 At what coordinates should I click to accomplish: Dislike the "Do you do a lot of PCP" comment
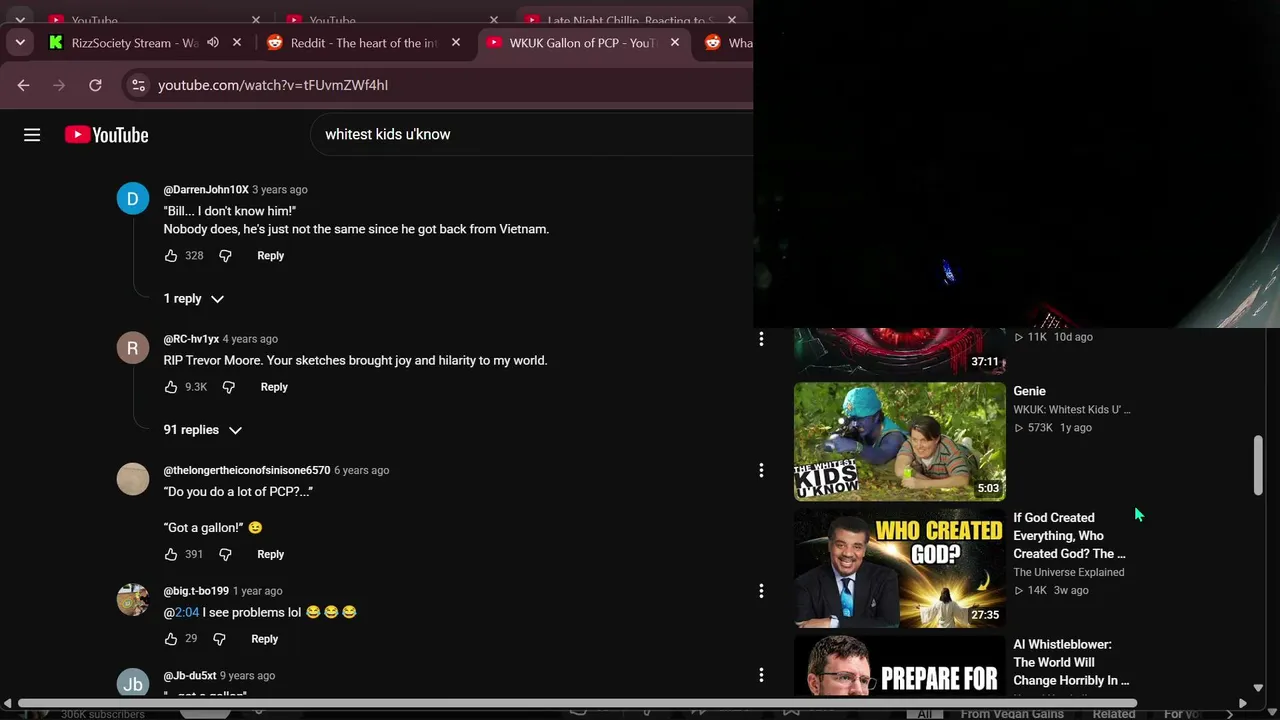225,554
